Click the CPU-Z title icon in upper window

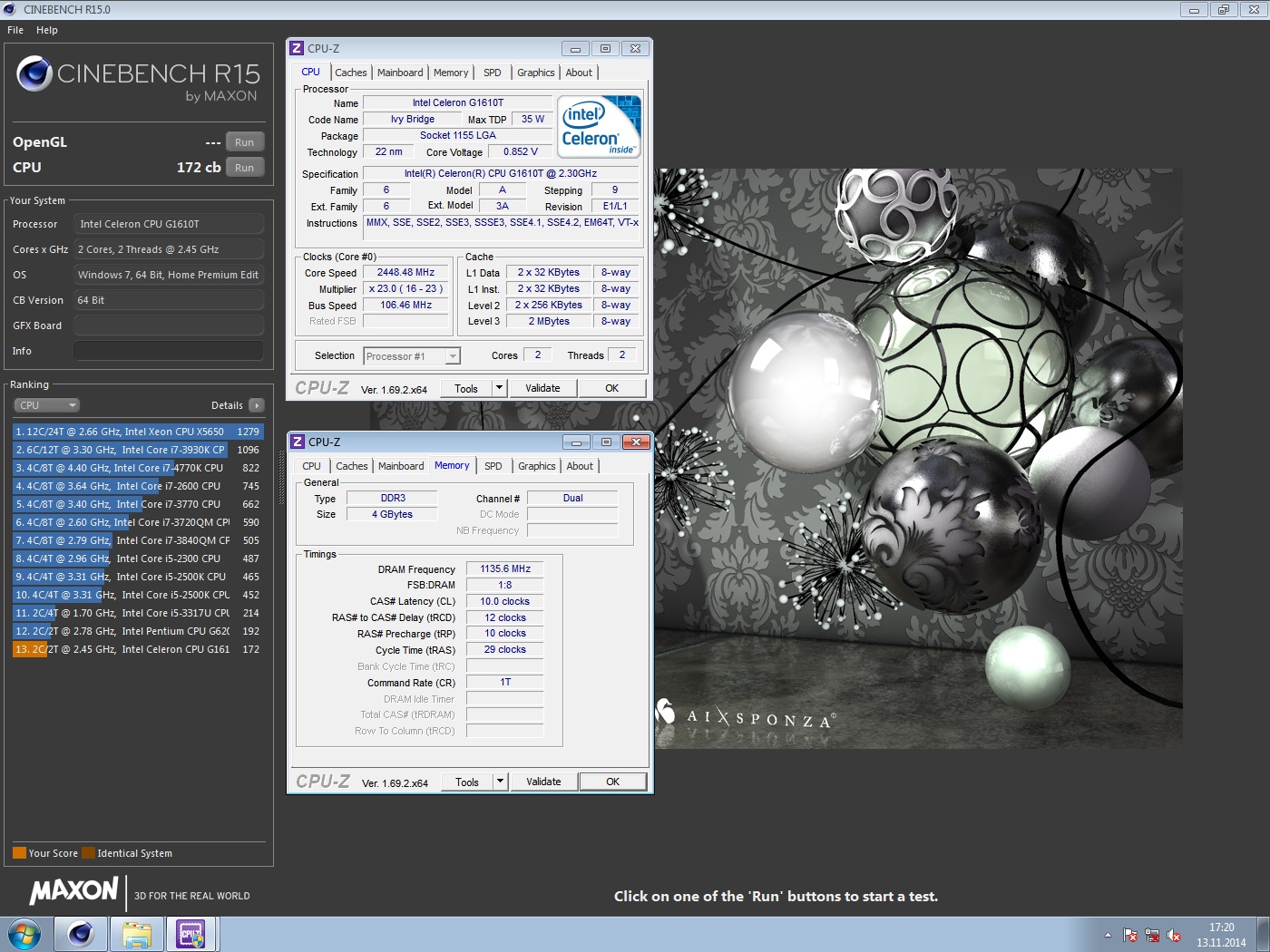[x=297, y=49]
